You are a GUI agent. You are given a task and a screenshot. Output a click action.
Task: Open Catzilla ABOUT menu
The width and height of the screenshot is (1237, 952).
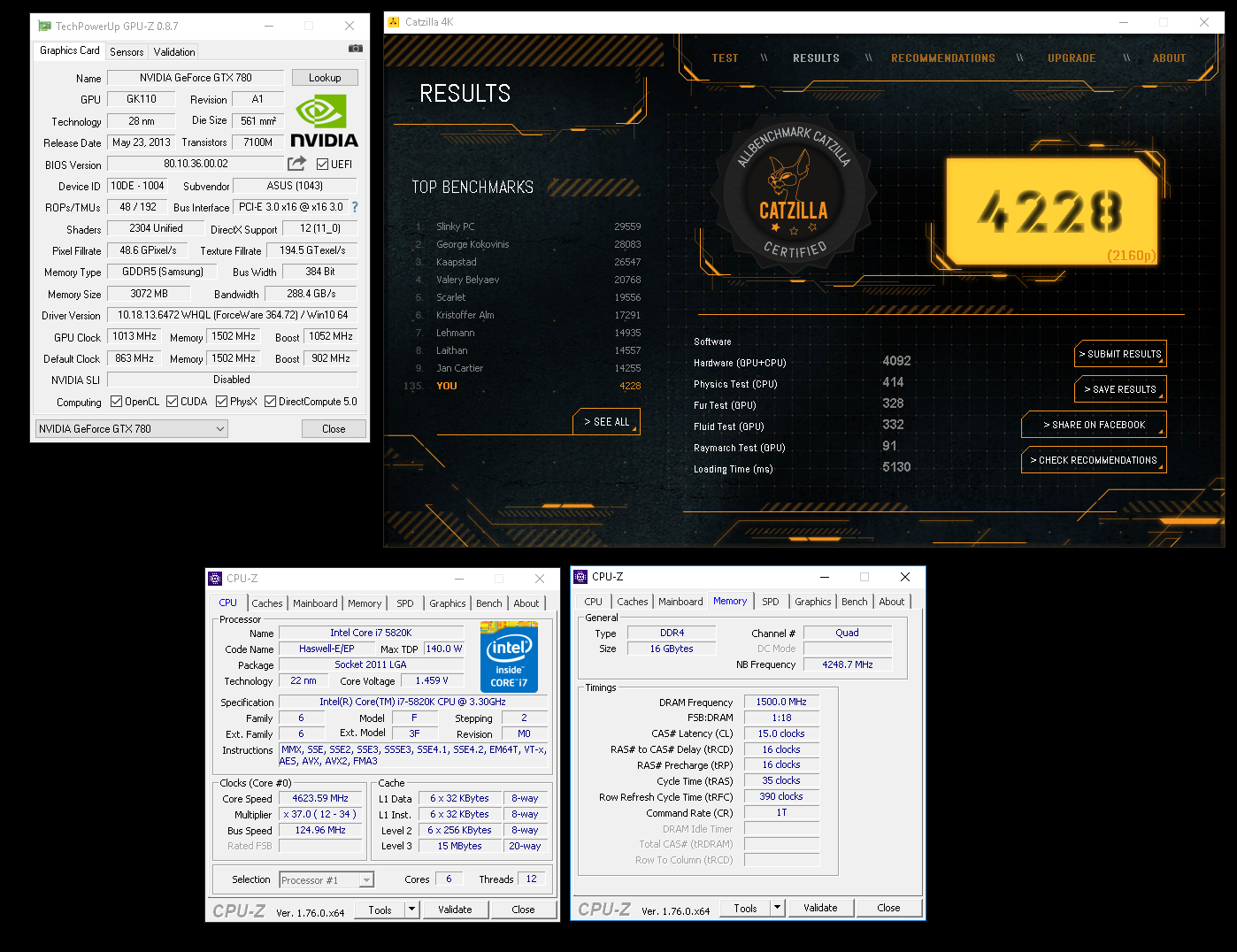click(x=1169, y=58)
